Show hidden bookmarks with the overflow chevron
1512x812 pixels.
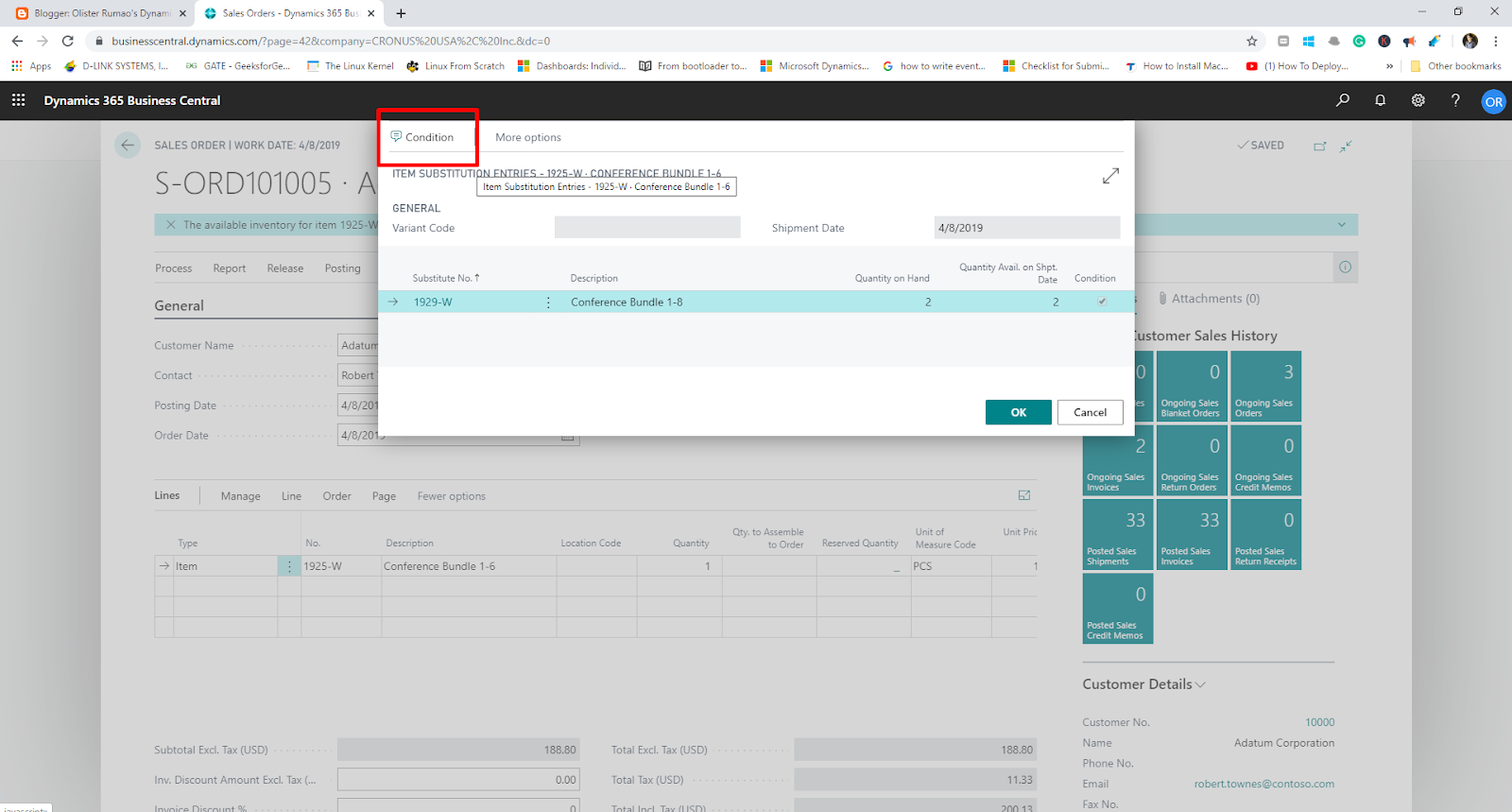[x=1389, y=66]
